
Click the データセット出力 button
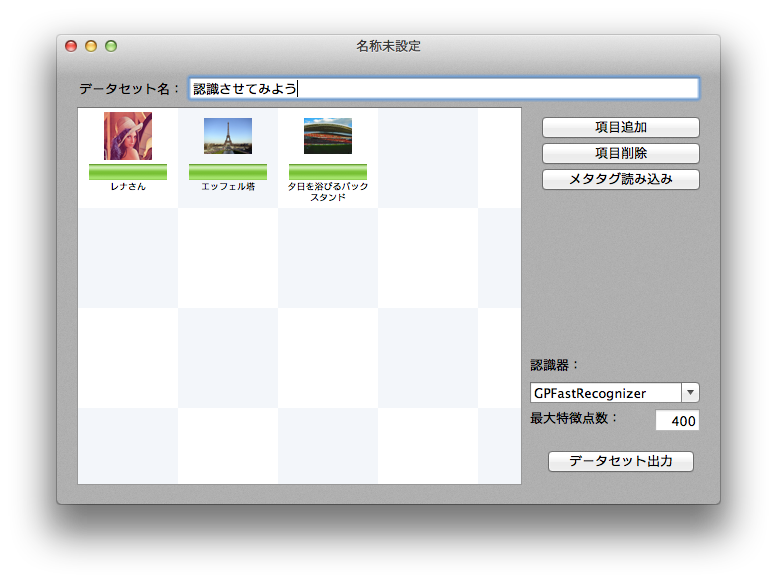[x=620, y=462]
